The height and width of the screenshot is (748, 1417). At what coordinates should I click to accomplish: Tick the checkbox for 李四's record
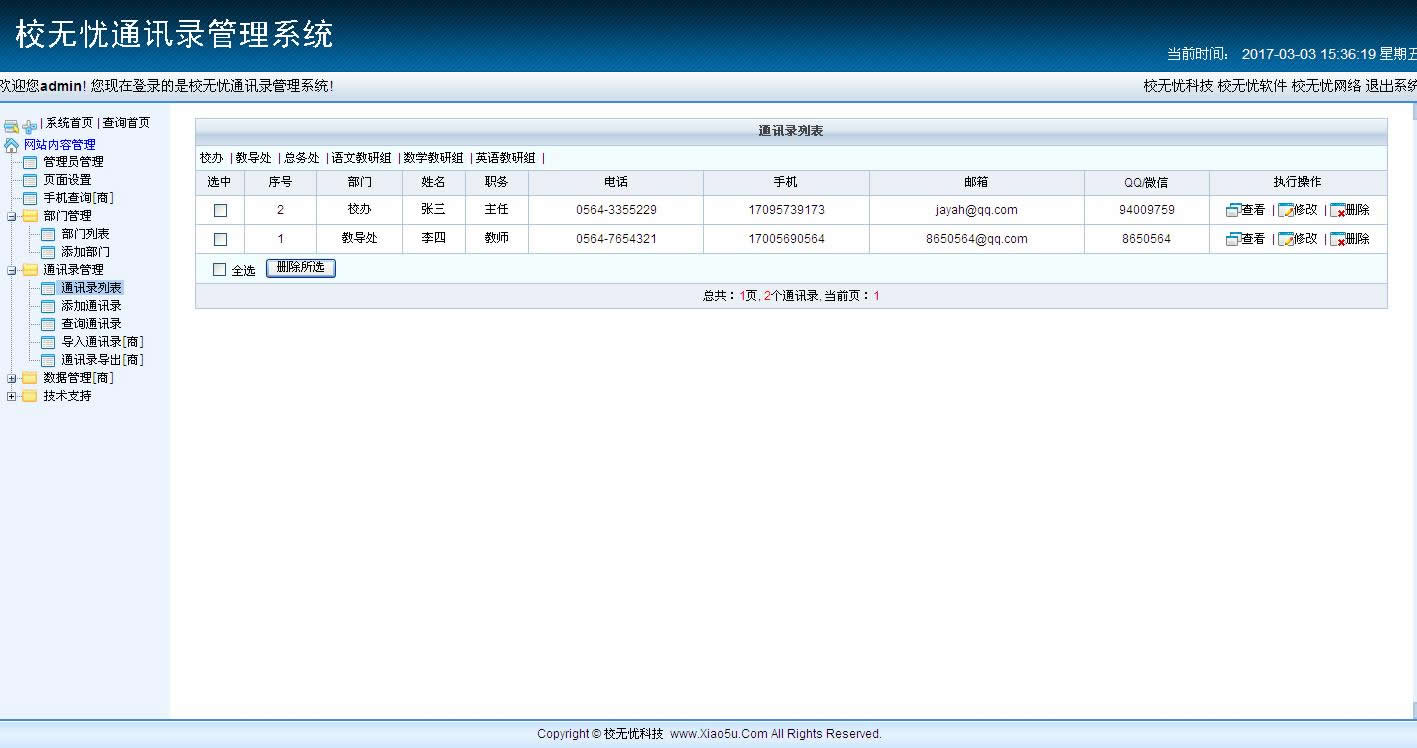221,239
